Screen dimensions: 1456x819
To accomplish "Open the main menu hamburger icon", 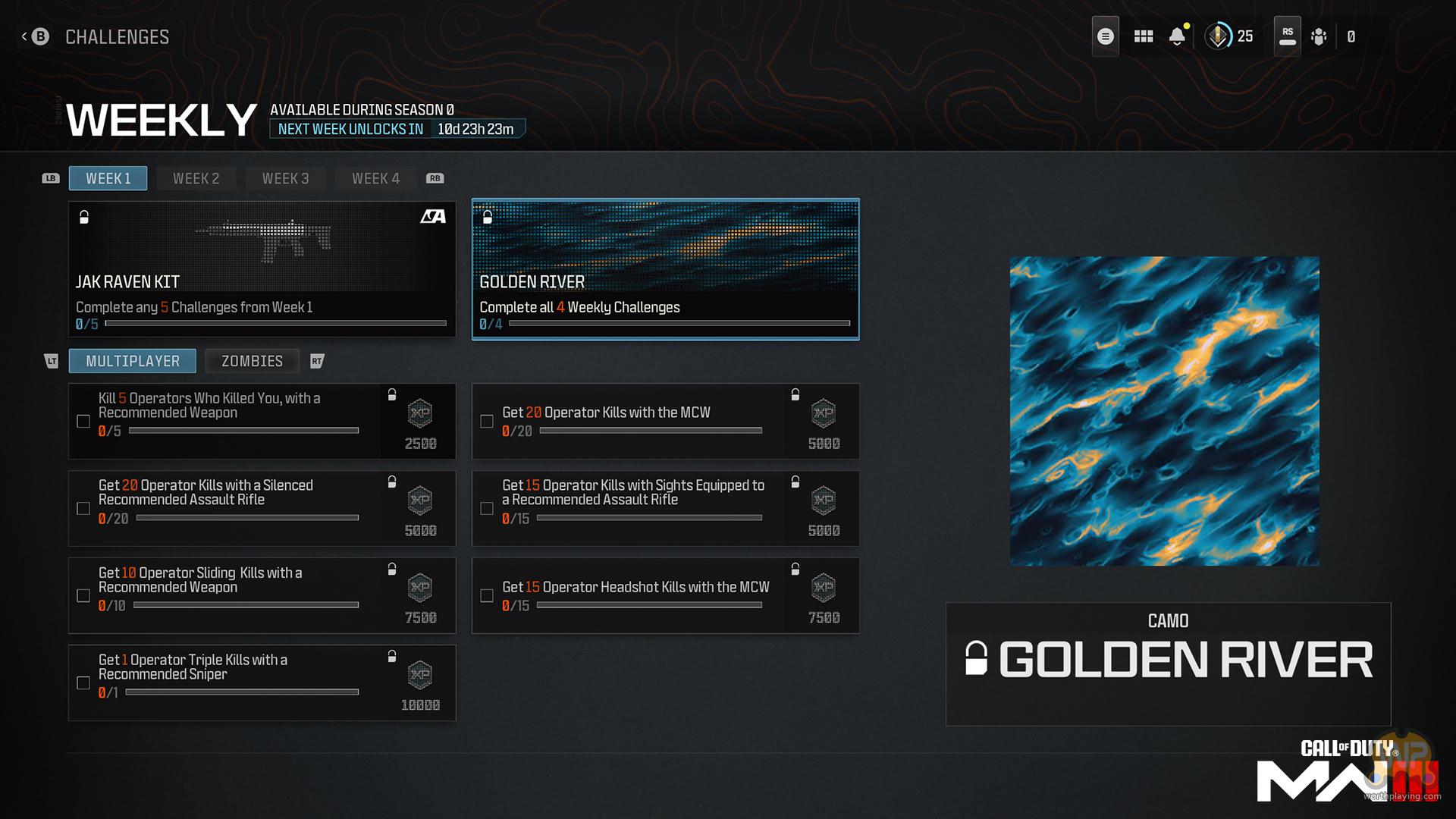I will tap(1105, 36).
